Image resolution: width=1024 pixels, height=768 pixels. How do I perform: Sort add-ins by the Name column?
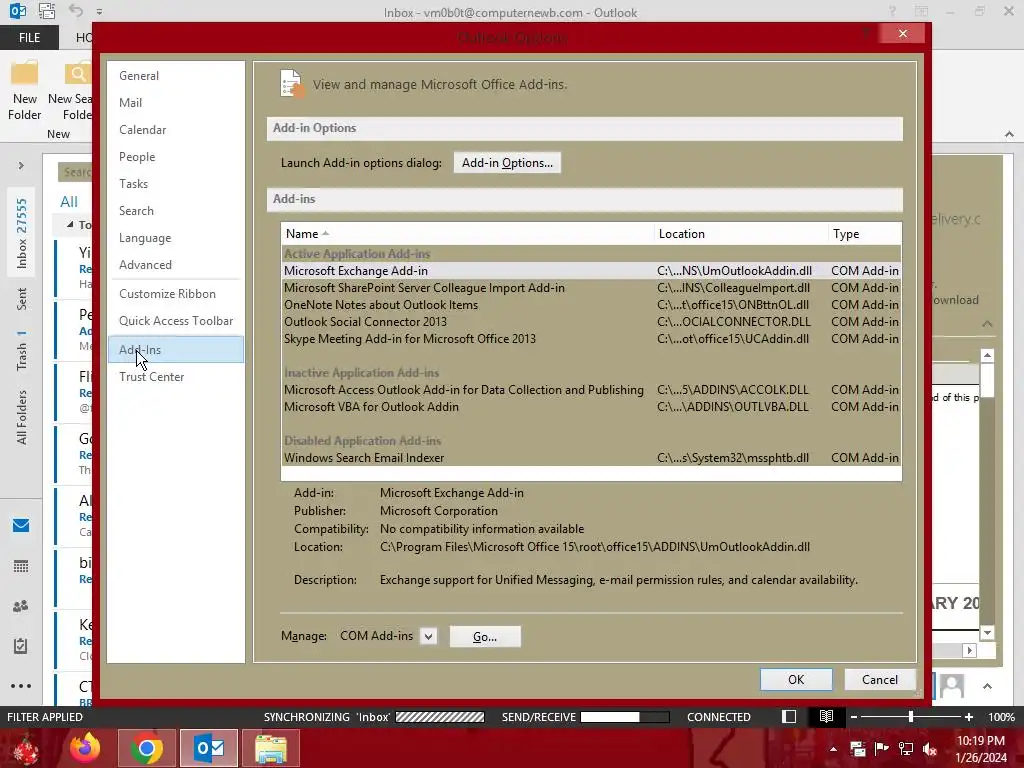pyautogui.click(x=468, y=234)
